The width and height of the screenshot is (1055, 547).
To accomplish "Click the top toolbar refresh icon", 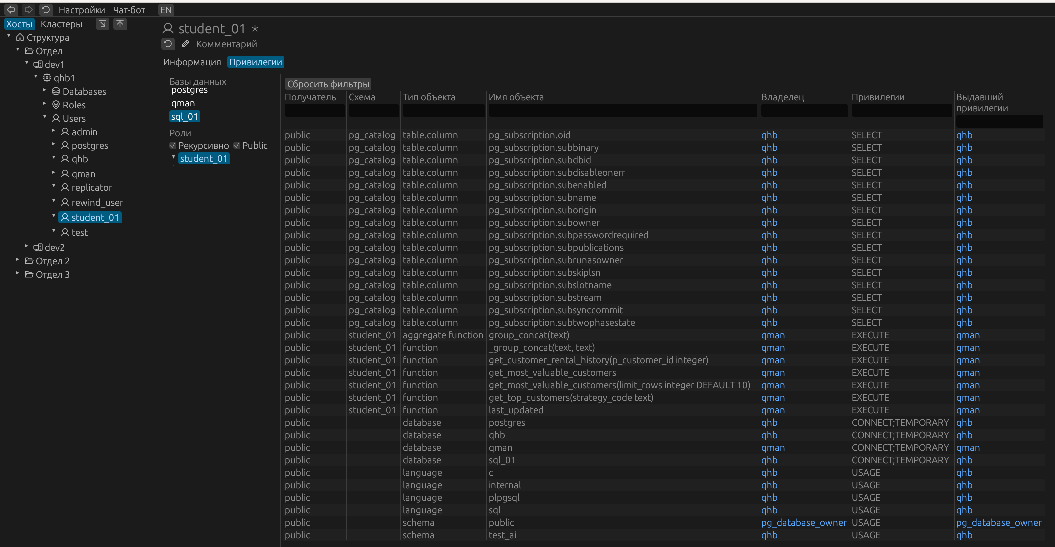I will [x=45, y=9].
